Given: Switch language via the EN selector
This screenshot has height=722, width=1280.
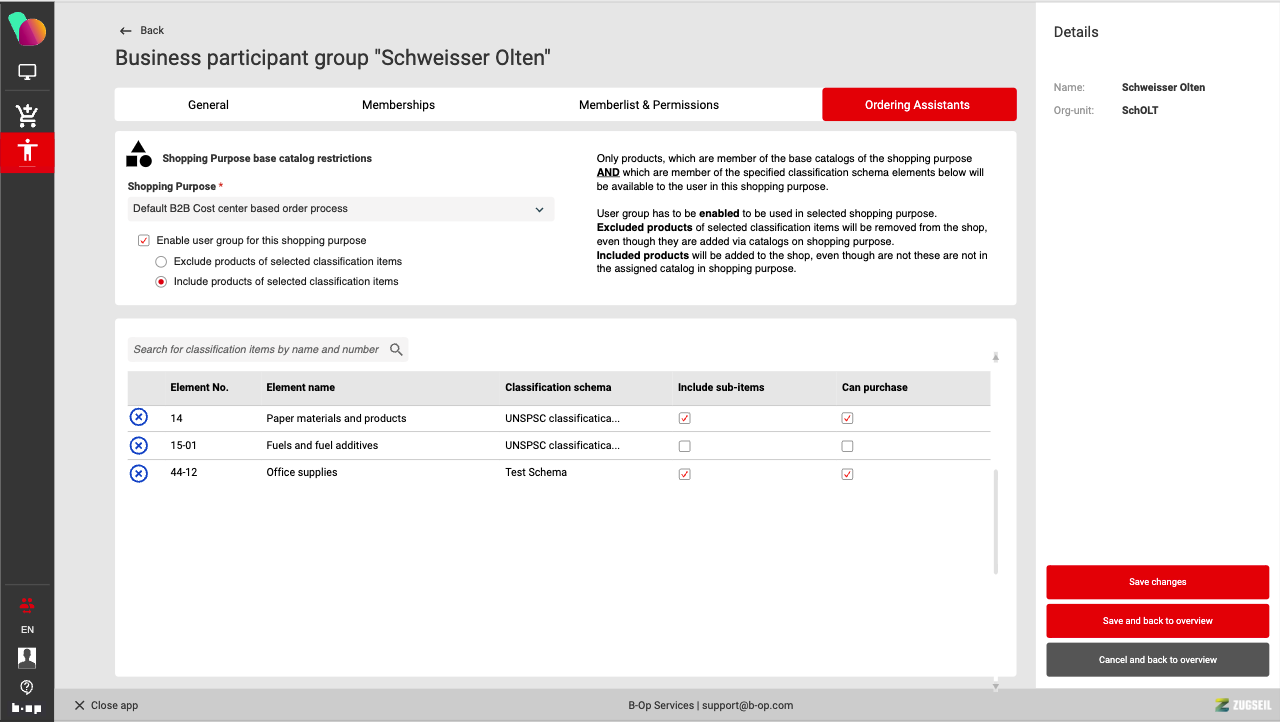Looking at the screenshot, I should (27, 630).
